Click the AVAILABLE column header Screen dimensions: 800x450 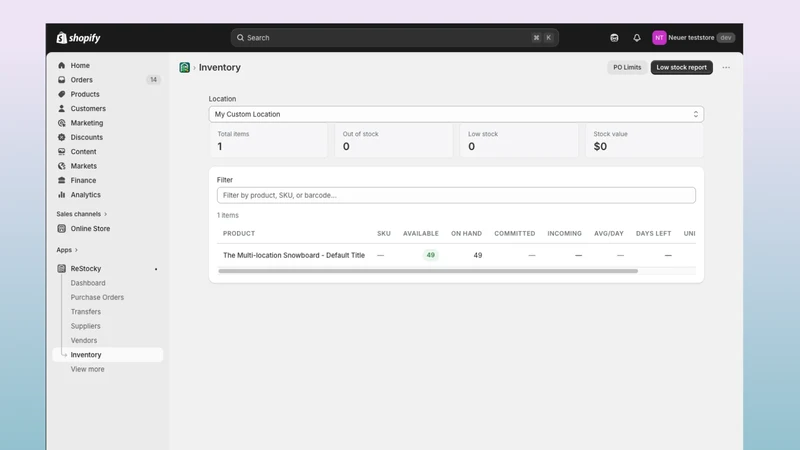[421, 233]
